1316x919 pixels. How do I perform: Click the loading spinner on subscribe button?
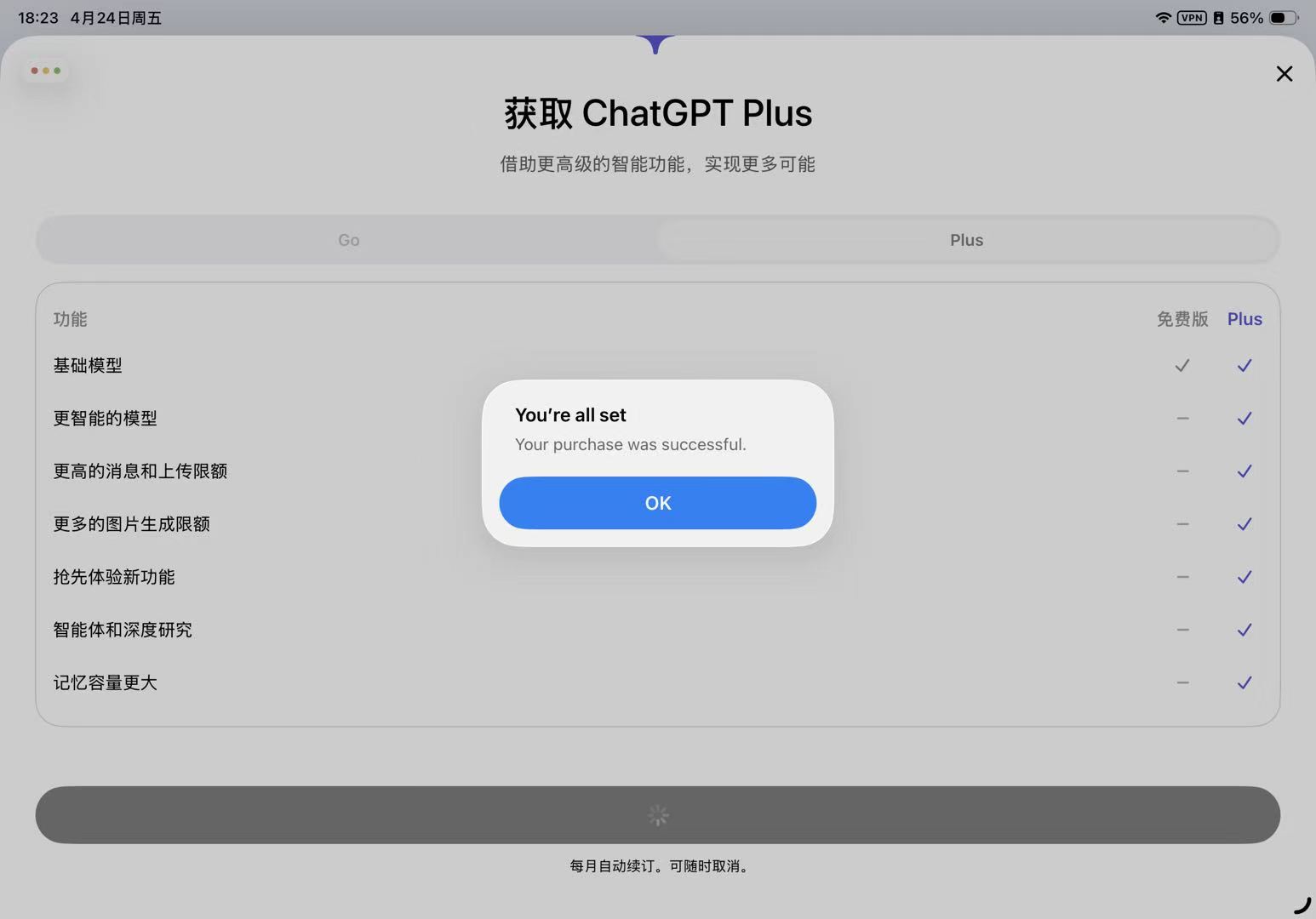pos(658,815)
